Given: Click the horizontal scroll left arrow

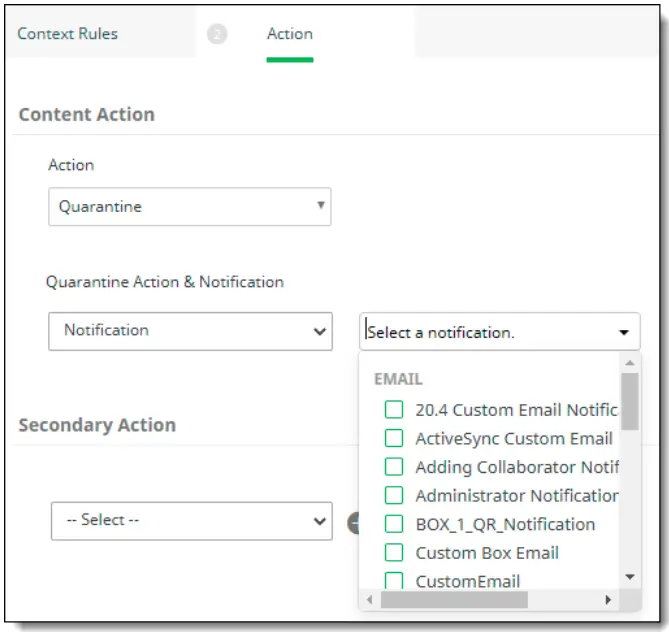Looking at the screenshot, I should pyautogui.click(x=369, y=600).
